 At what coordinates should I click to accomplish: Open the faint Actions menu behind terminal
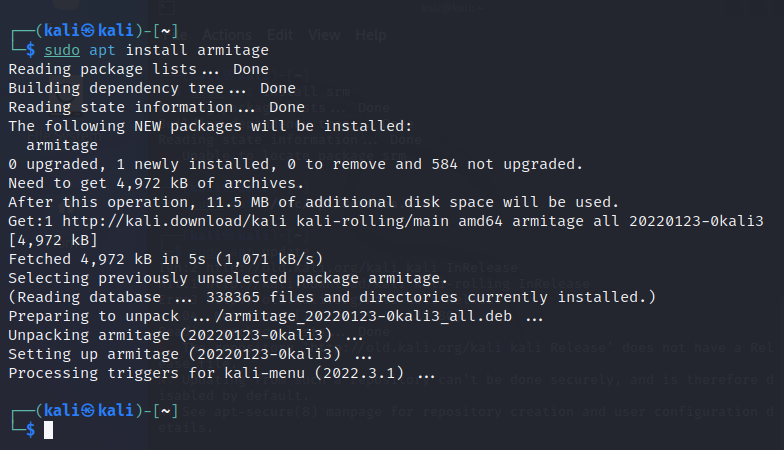[x=227, y=35]
